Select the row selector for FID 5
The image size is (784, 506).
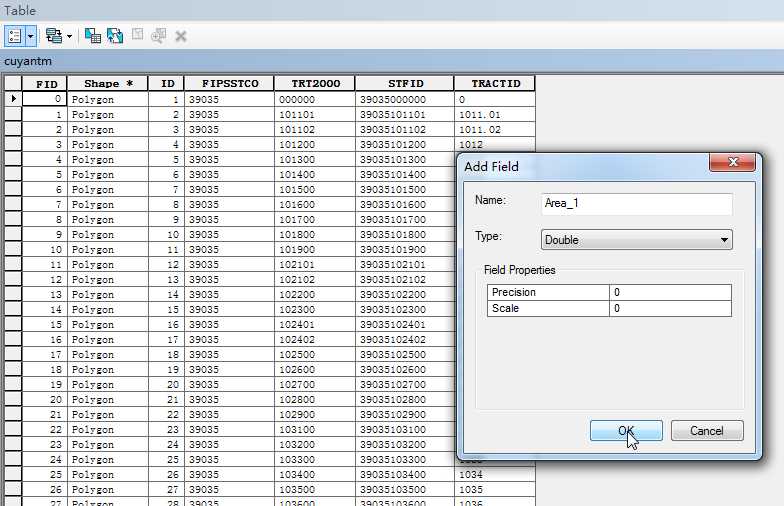tap(13, 174)
